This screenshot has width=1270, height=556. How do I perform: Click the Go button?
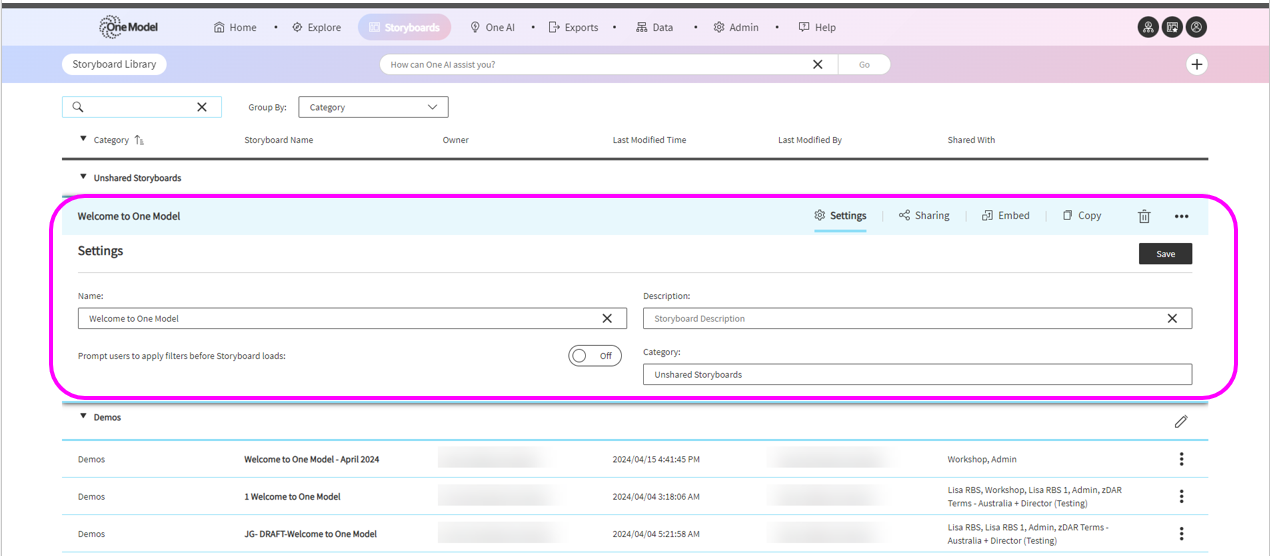(864, 64)
